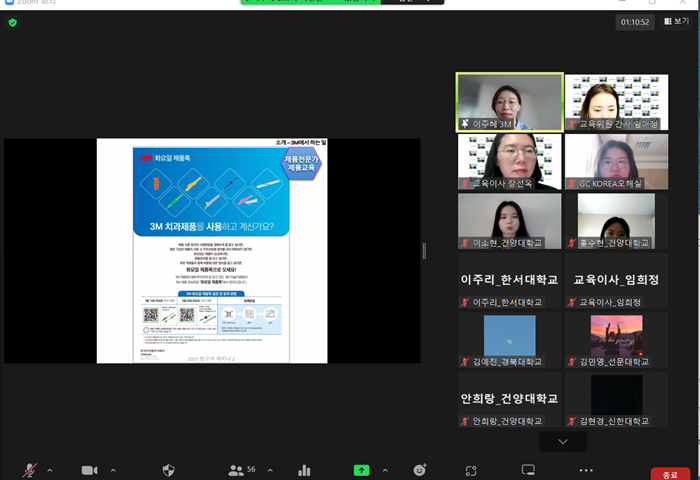700x480 pixels.
Task: Open the Whiteboards screen icon
Action: point(528,470)
